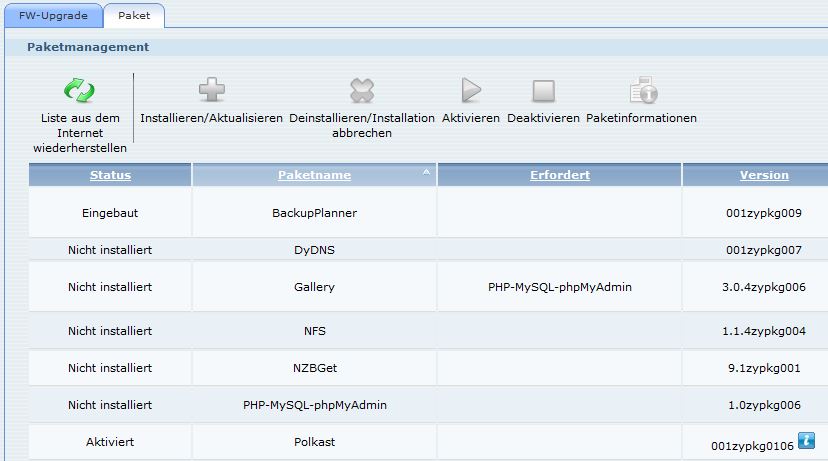Screen dimensions: 828x461
Task: Sort table by Erfordert column
Action: pyautogui.click(x=560, y=175)
